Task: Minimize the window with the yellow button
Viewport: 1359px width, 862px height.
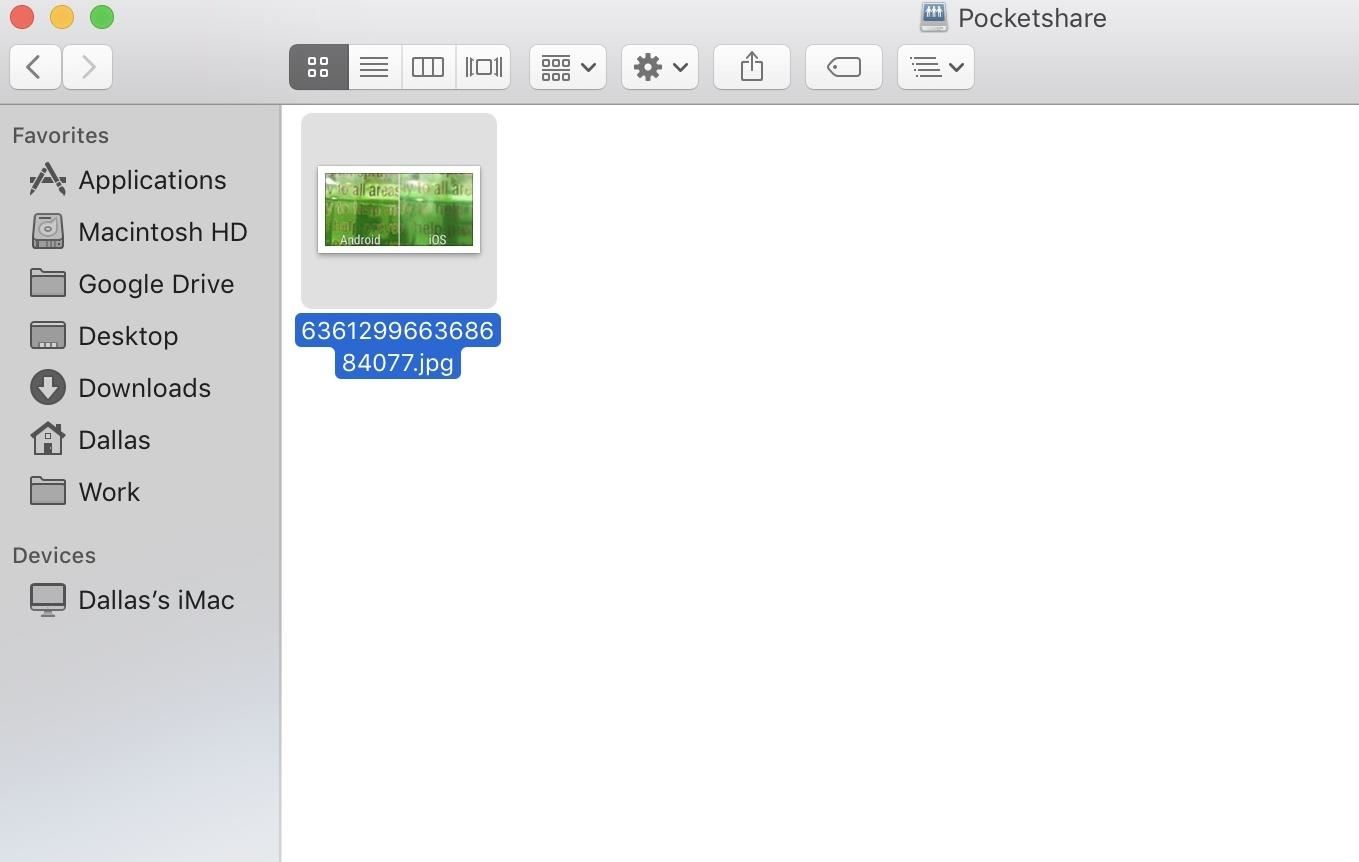Action: click(62, 17)
